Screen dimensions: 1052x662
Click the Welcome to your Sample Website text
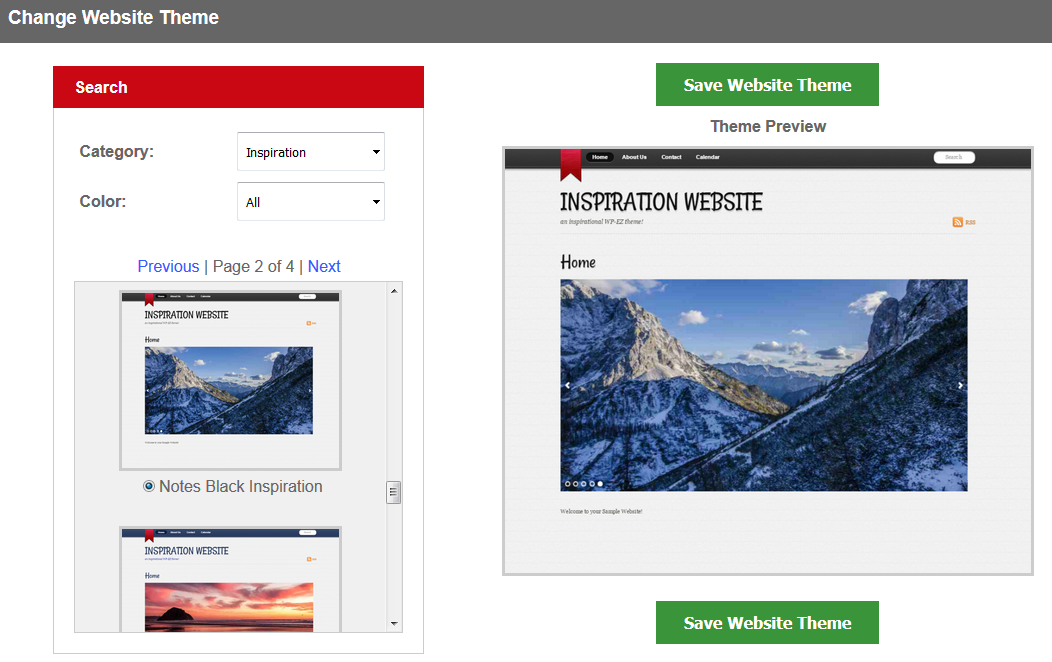(x=601, y=511)
